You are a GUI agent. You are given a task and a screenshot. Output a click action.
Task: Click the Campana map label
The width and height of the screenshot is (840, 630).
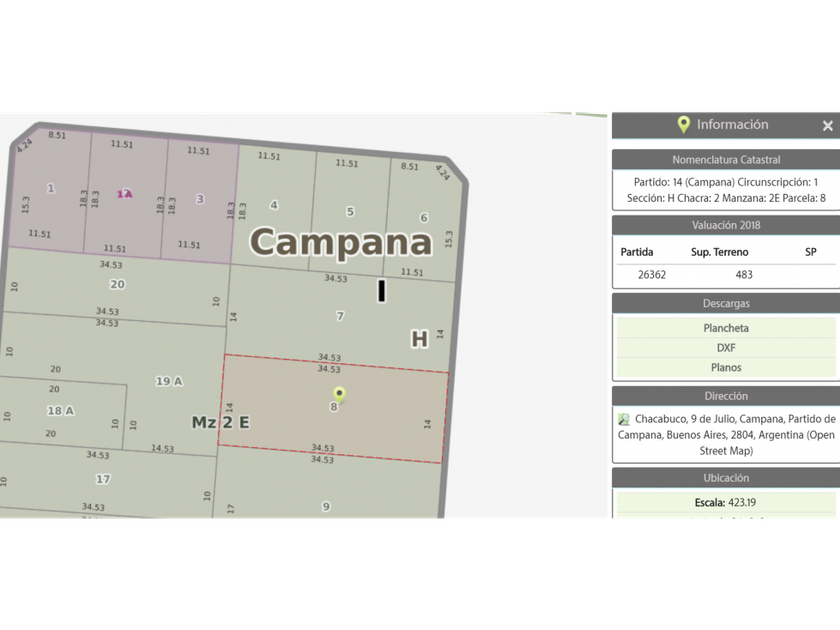pos(341,243)
